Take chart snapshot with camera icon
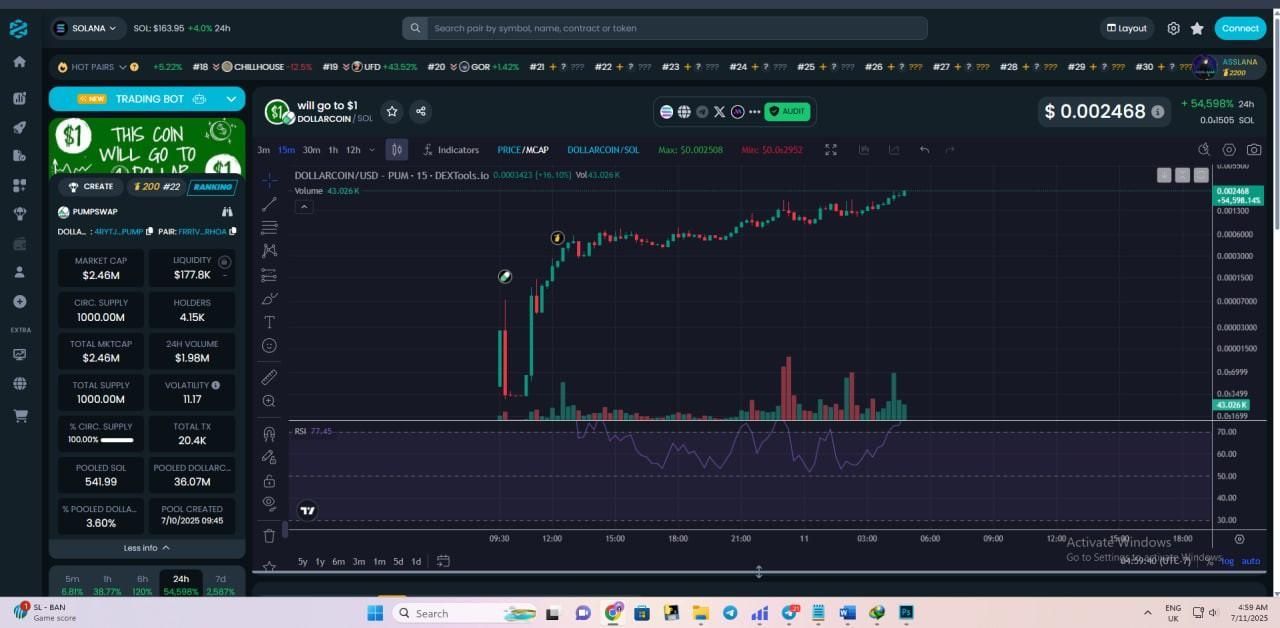Image resolution: width=1280 pixels, height=628 pixels. (1254, 150)
